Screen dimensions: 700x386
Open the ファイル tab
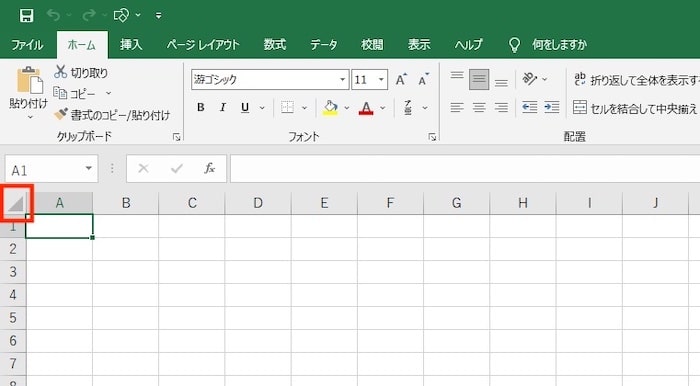point(27,45)
